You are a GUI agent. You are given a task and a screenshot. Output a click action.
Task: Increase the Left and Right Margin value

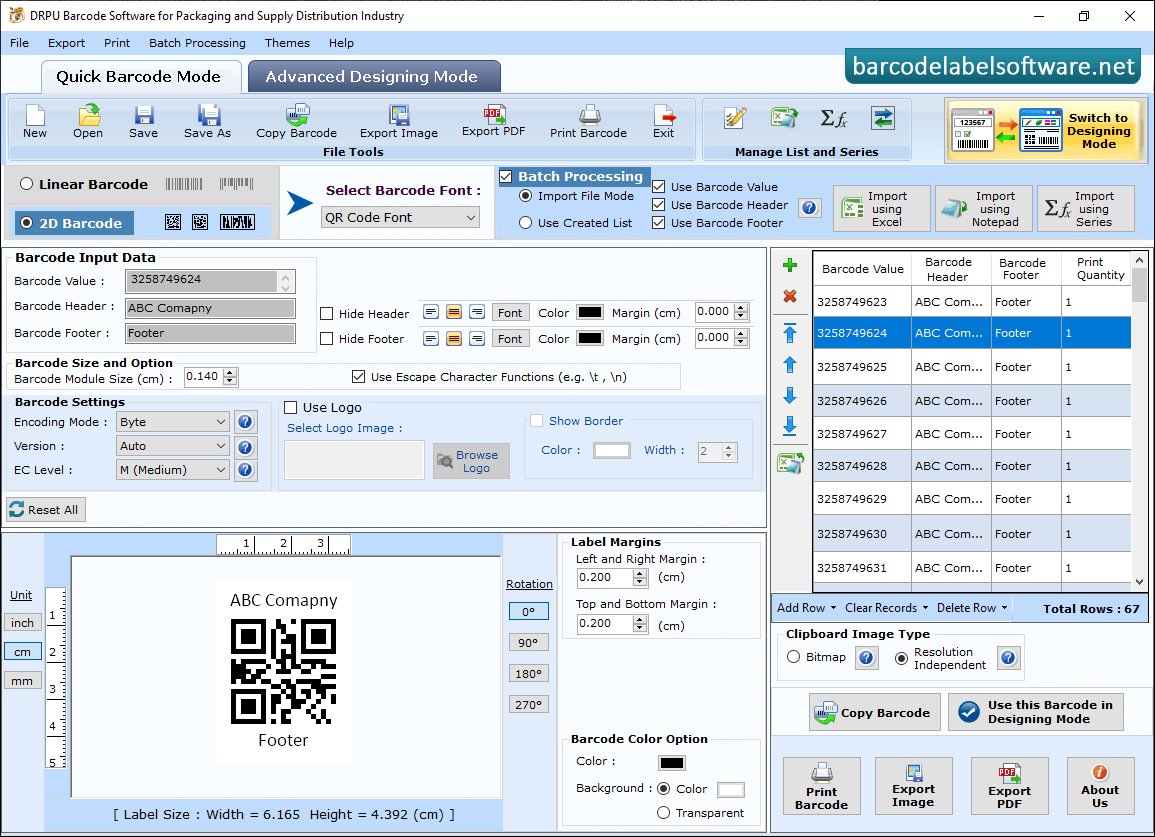pos(640,573)
